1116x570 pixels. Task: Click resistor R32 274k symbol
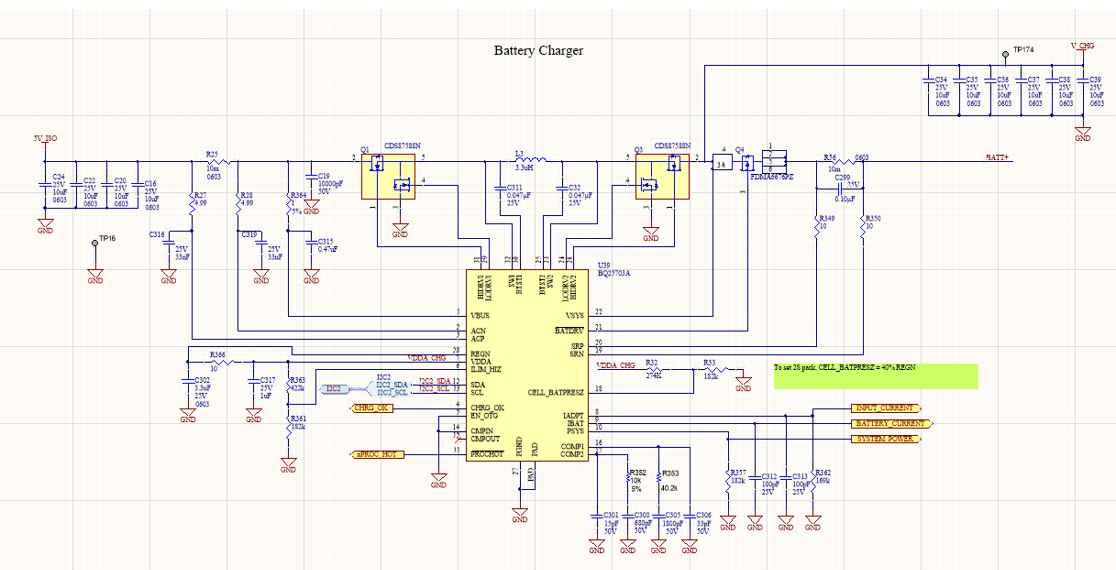tap(655, 369)
